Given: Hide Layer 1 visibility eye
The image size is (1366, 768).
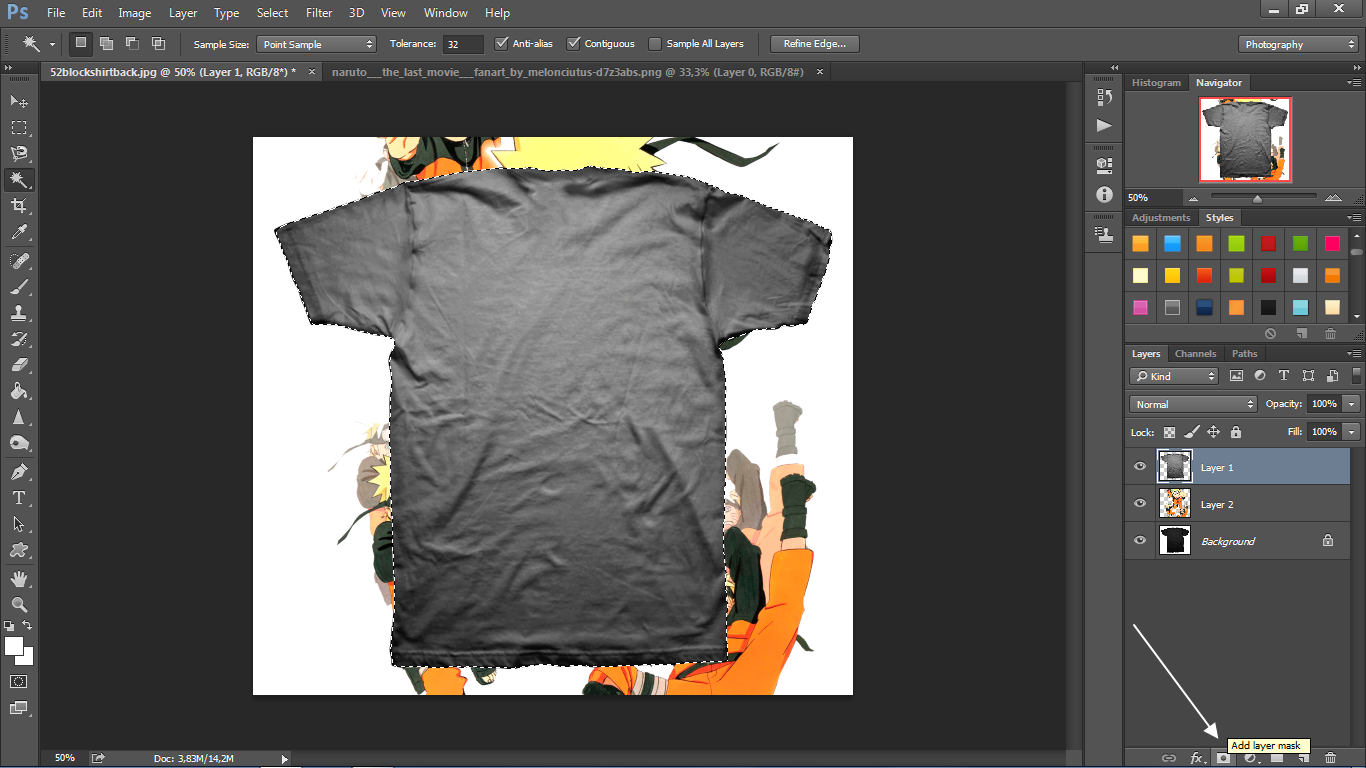Looking at the screenshot, I should click(1140, 467).
